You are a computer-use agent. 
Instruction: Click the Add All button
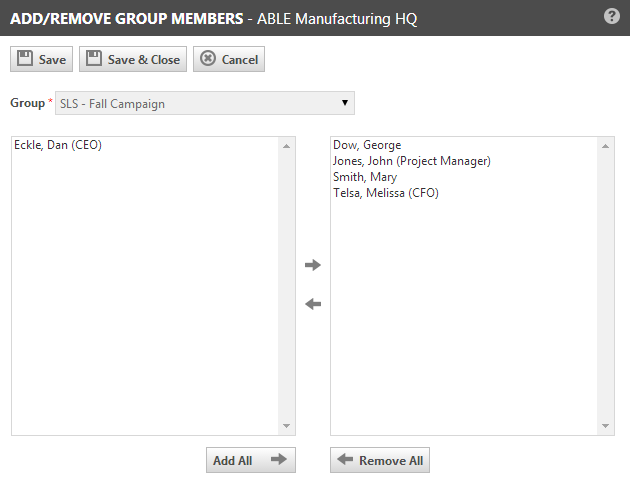coord(250,460)
